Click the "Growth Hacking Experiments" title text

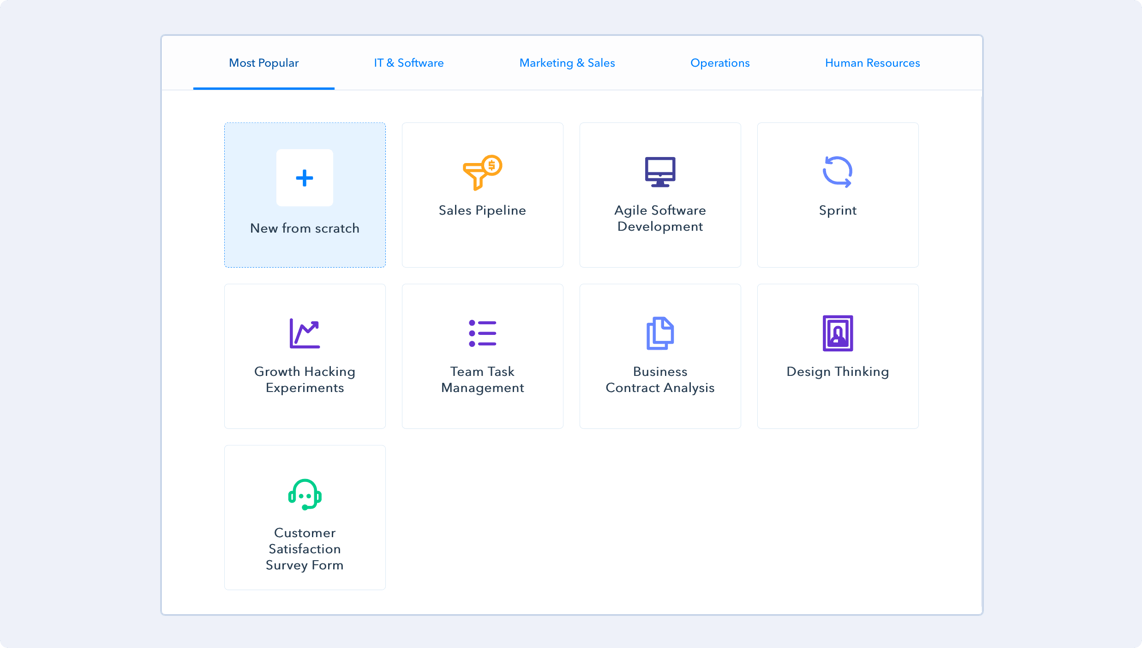coord(304,380)
